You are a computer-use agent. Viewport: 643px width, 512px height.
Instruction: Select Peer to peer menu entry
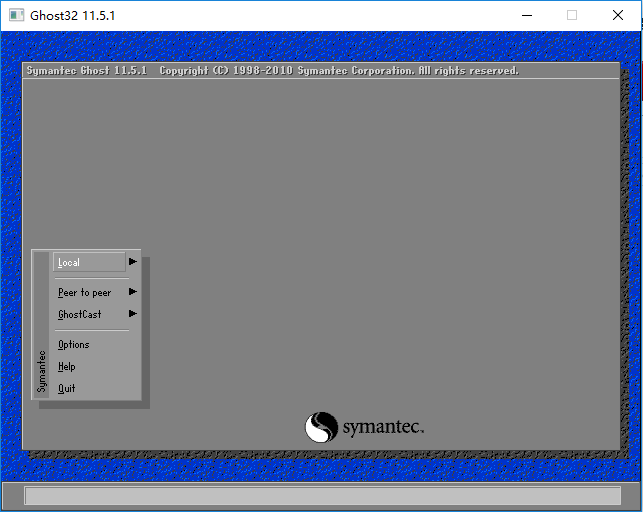pyautogui.click(x=84, y=292)
